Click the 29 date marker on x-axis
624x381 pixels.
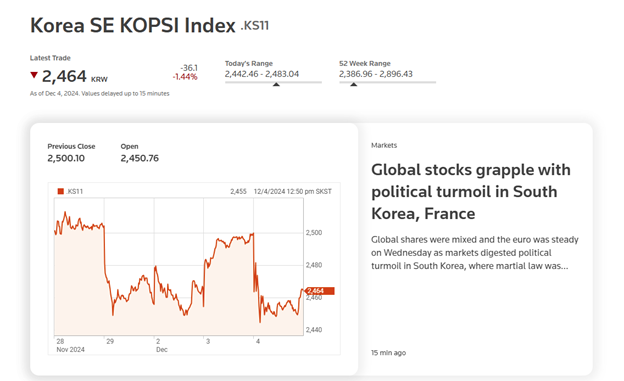(110, 342)
